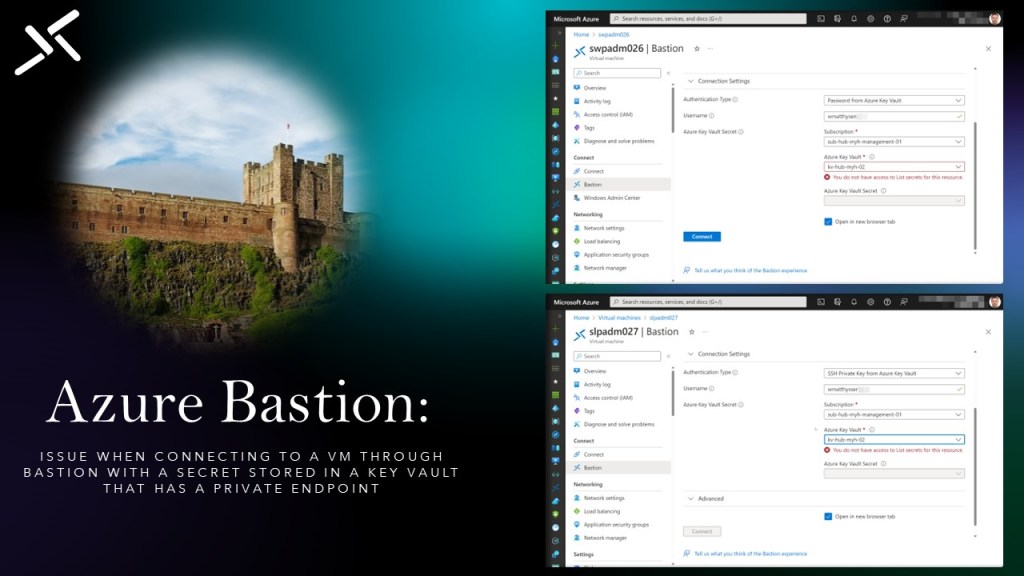The height and width of the screenshot is (576, 1024).
Task: Open SSH Private Key from Azure Key Vault dropdown
Action: 894,373
